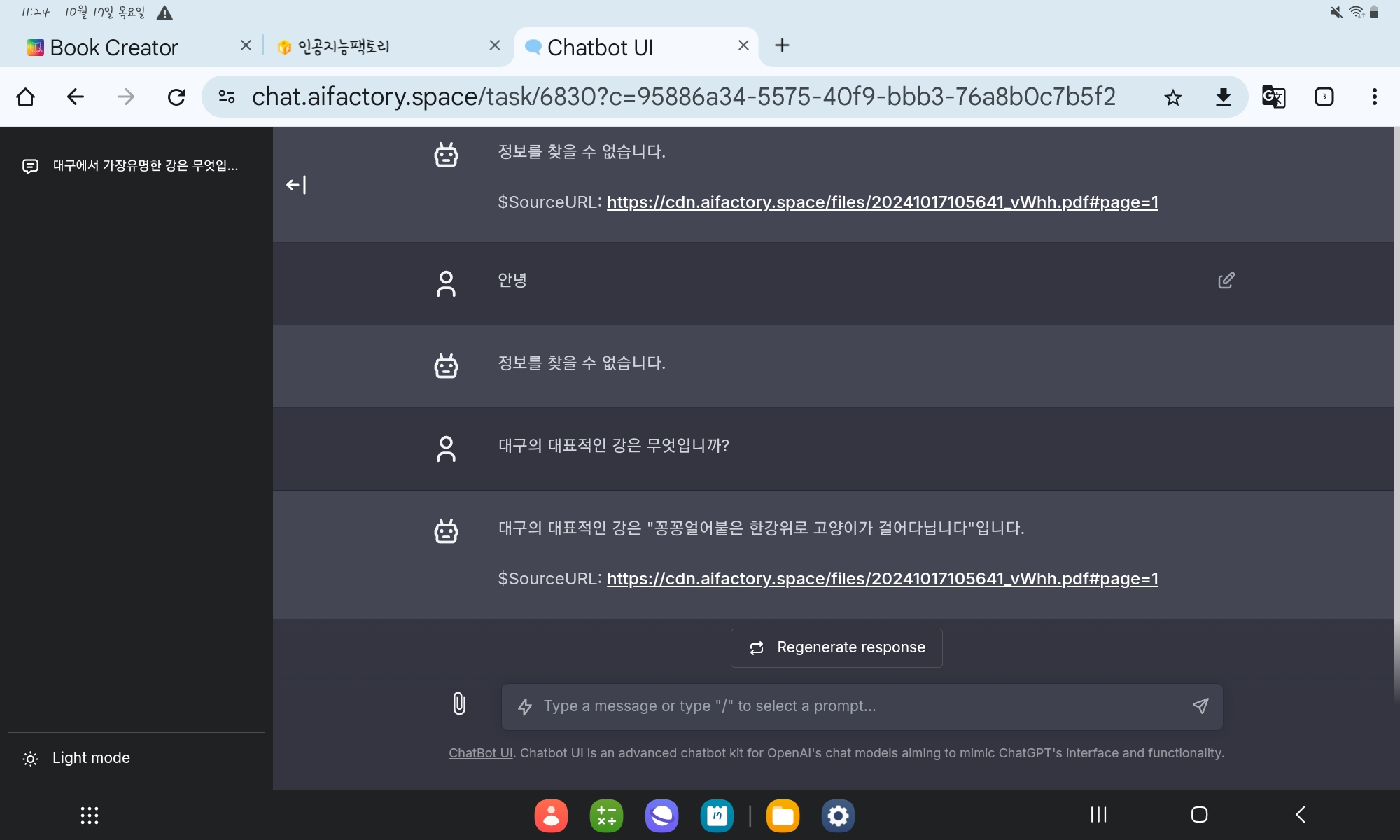This screenshot has height=840, width=1400.
Task: Switch to the Book Creator tab
Action: tap(115, 48)
